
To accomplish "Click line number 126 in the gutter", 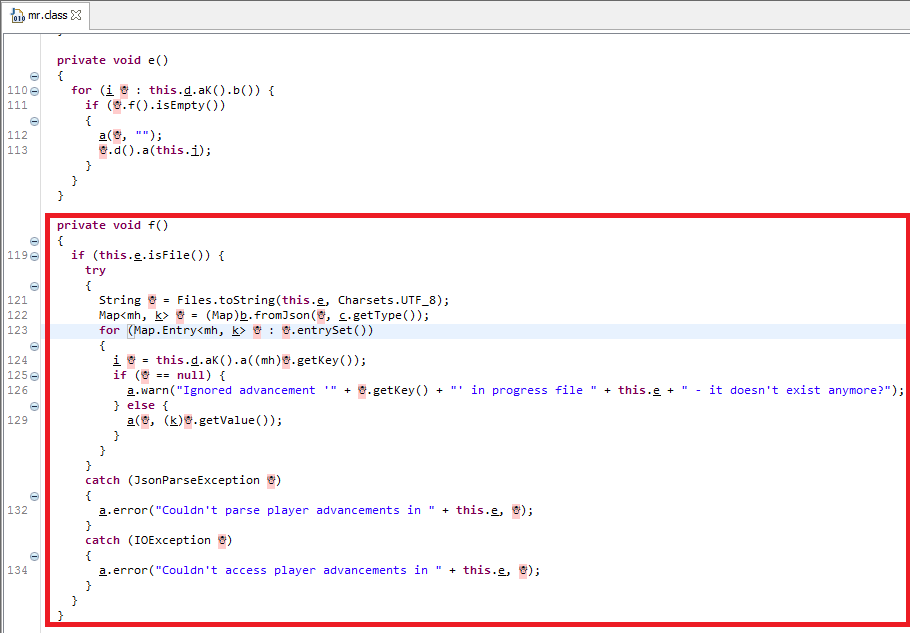I will 17,390.
